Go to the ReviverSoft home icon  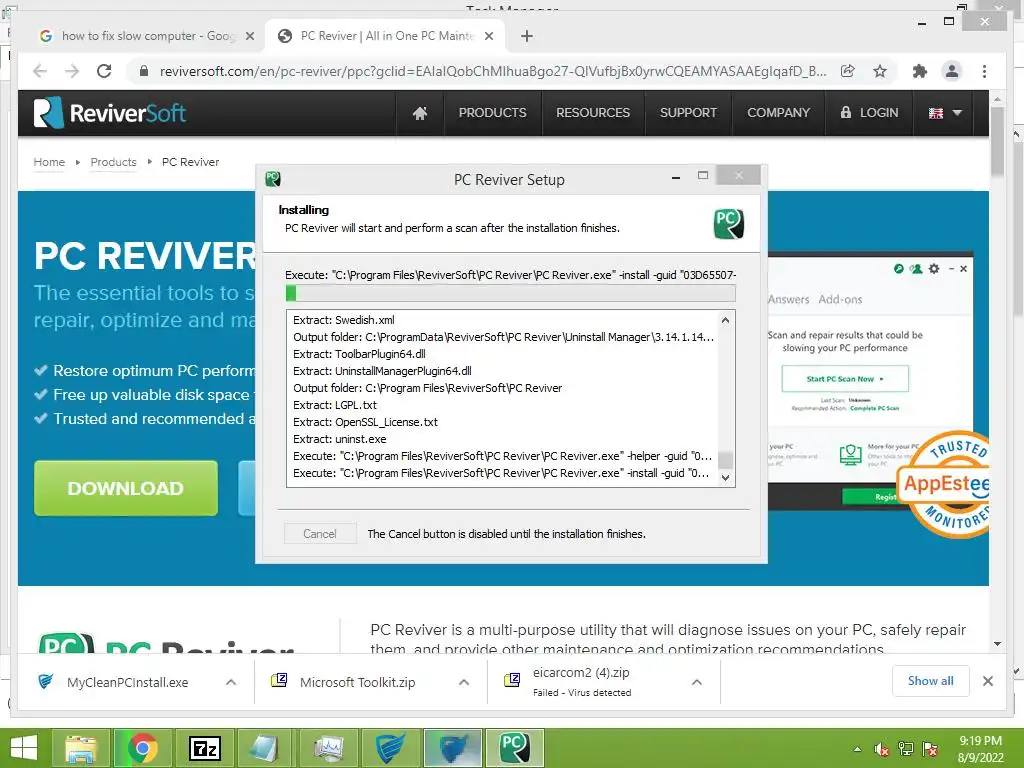click(x=420, y=113)
